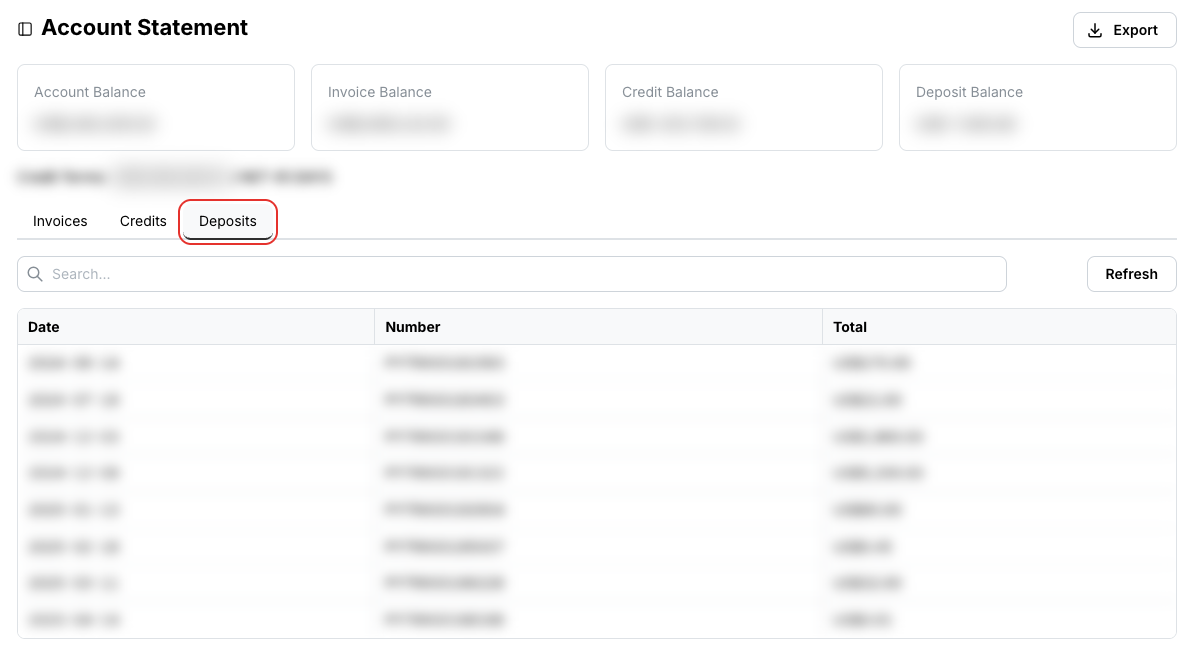This screenshot has height=671, width=1194.
Task: Open the Invoices tab
Action: [60, 221]
